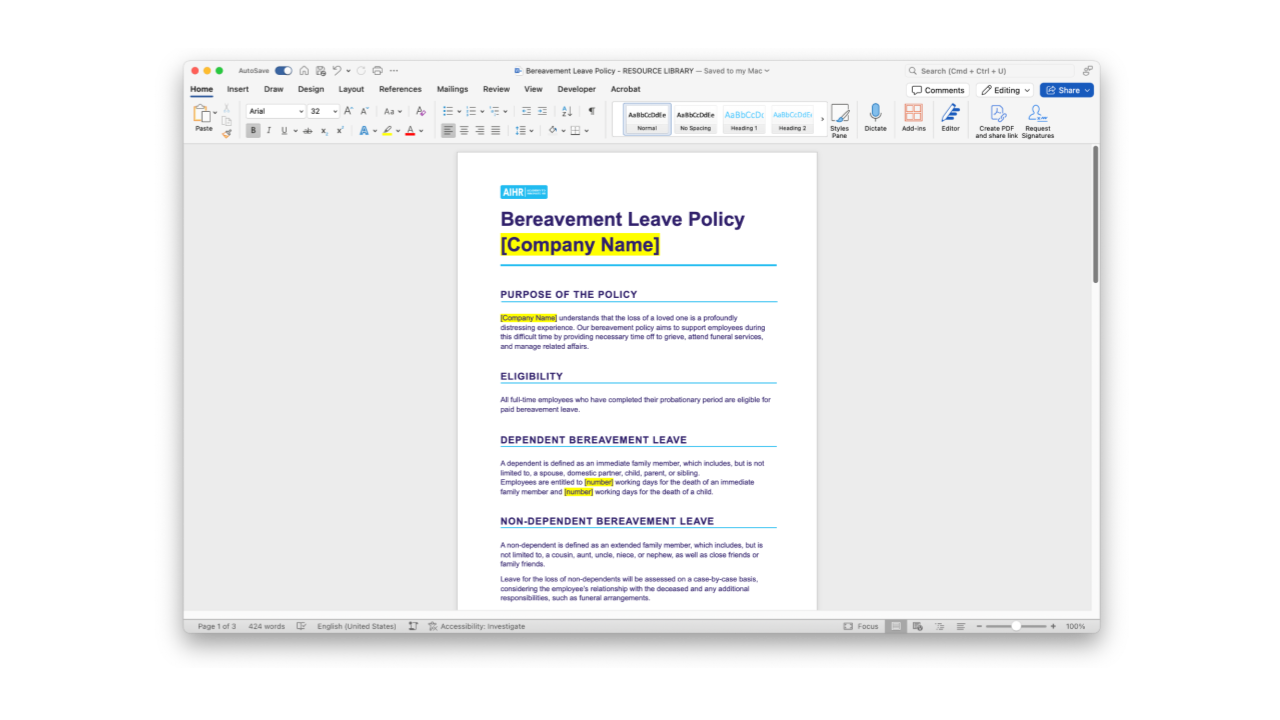Open the Bullets list dropdown arrow

coord(459,111)
